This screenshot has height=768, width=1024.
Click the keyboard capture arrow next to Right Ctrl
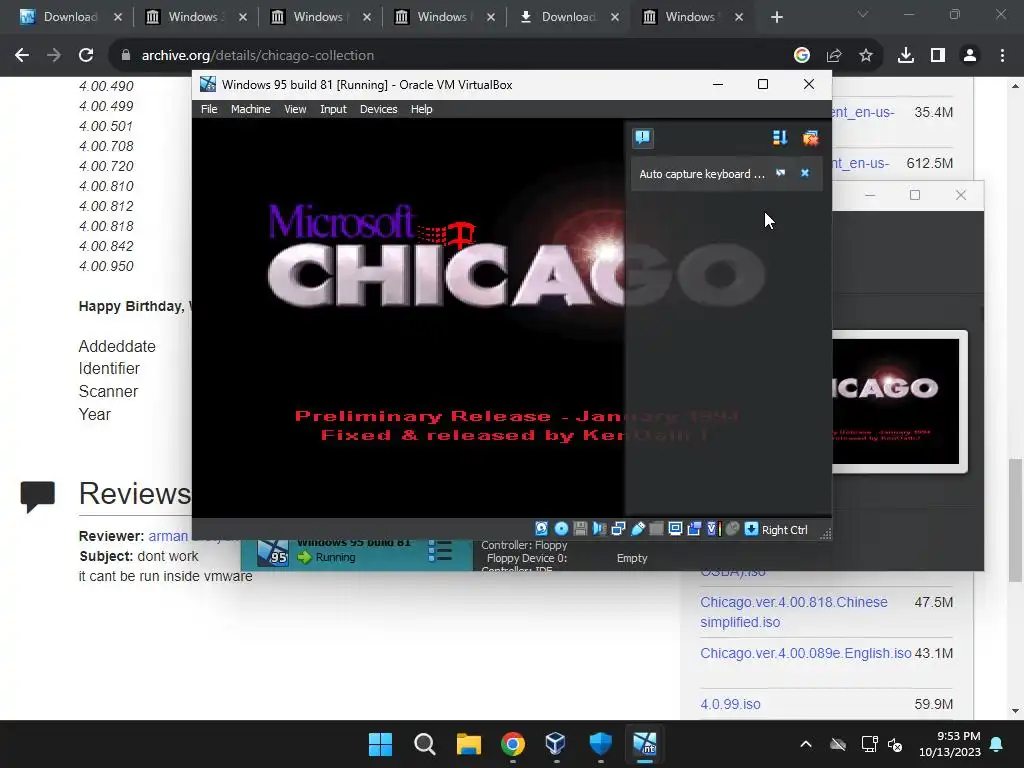coord(752,529)
